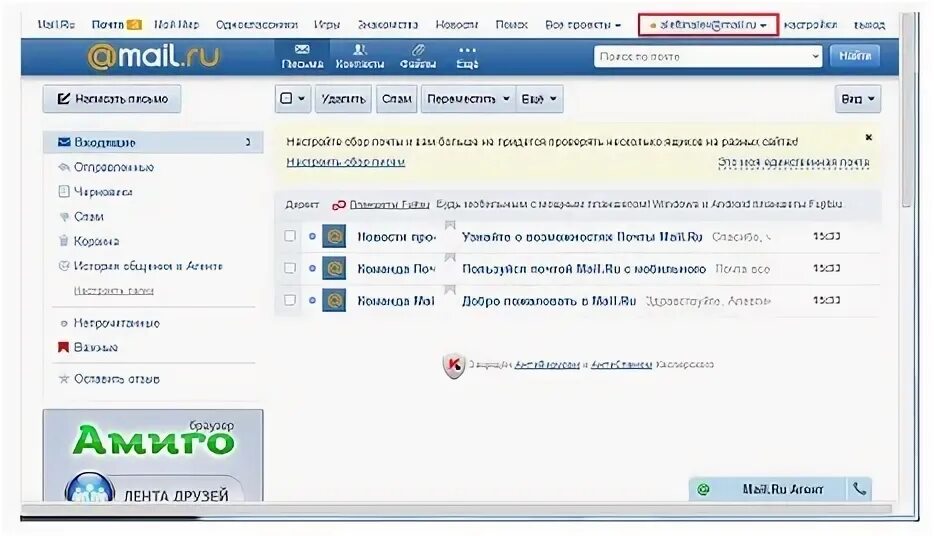The image size is (934, 536).
Task: Open the Планшеты Fujitsu ad link
Action: pyautogui.click(x=390, y=204)
